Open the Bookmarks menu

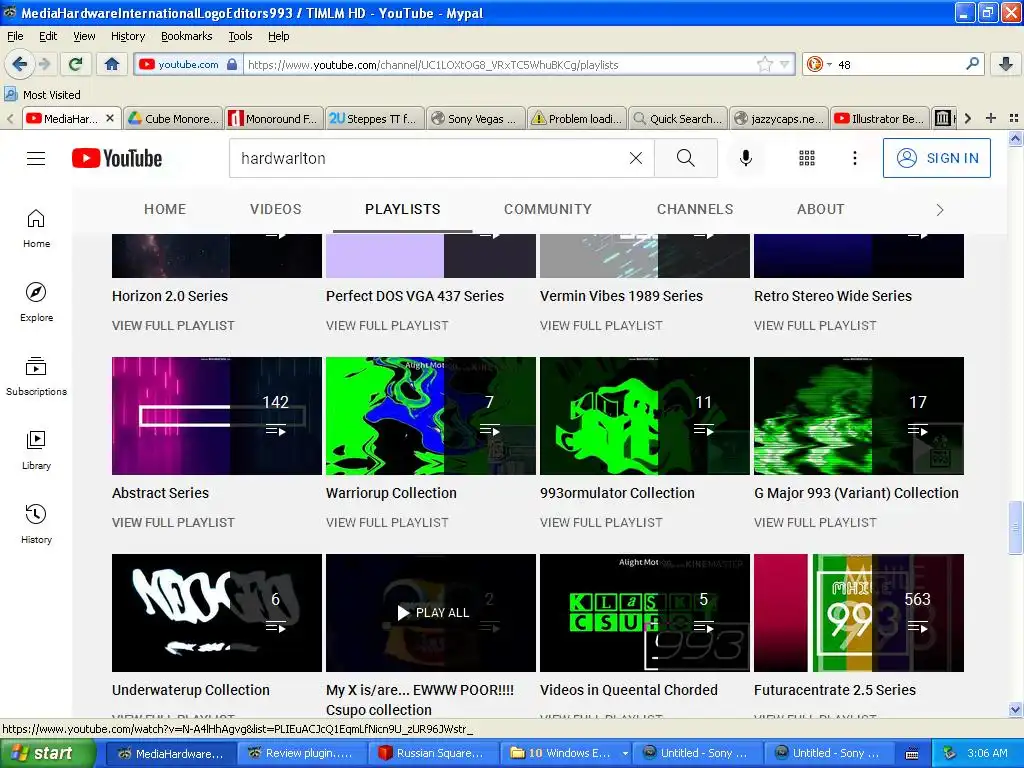[187, 36]
